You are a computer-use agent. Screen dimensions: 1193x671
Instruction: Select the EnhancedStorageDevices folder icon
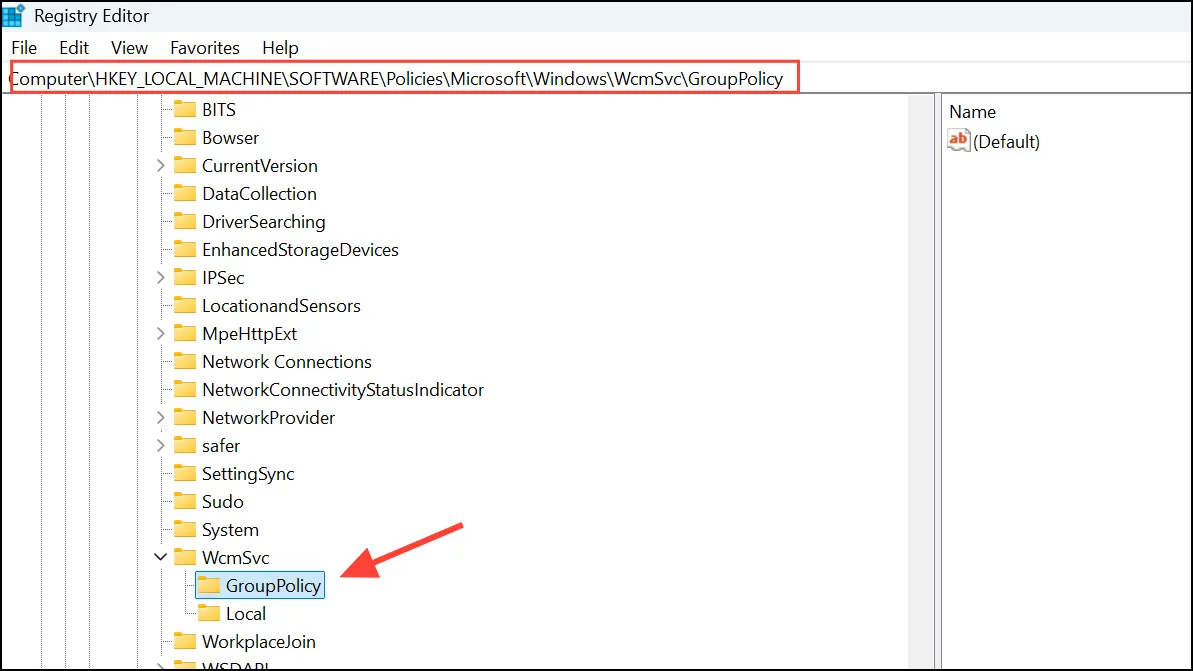click(x=185, y=249)
